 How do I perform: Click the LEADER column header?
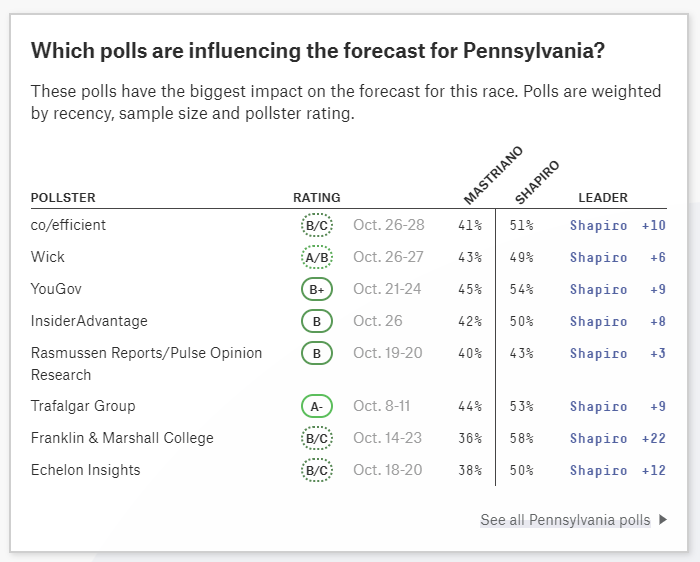(x=603, y=197)
